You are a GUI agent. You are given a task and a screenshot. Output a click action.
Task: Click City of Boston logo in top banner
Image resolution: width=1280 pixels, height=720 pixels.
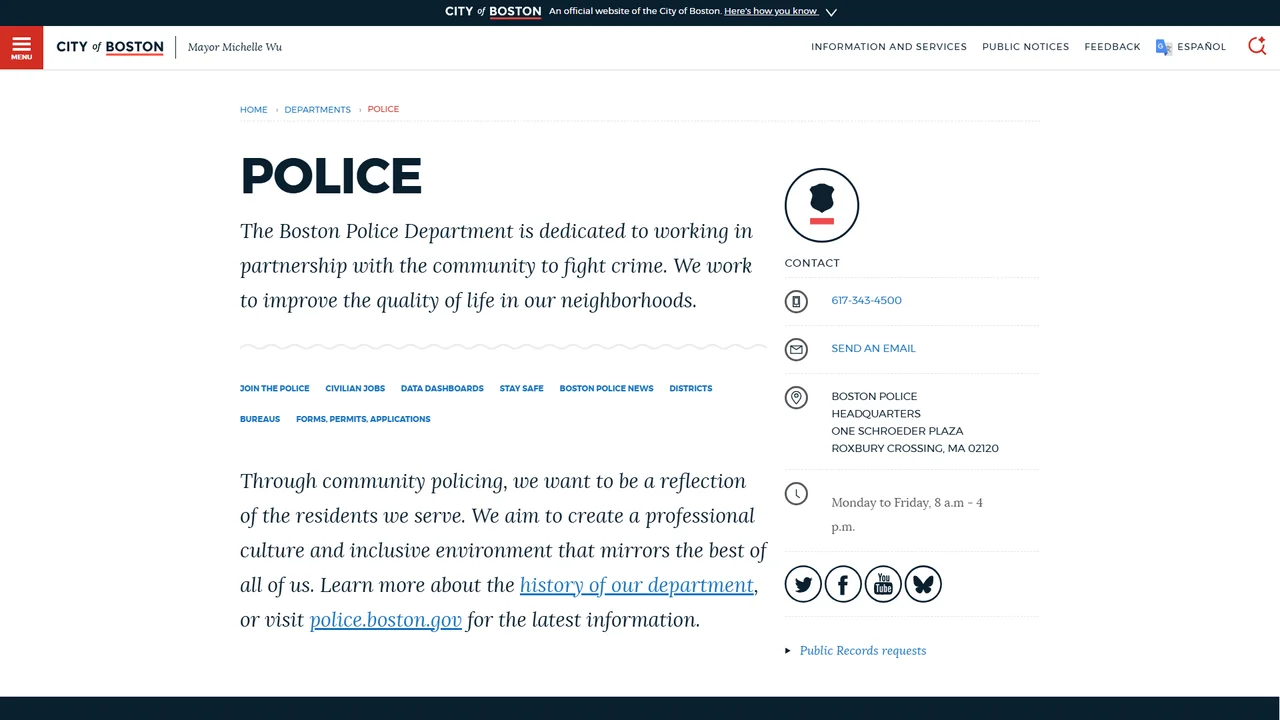[x=493, y=11]
